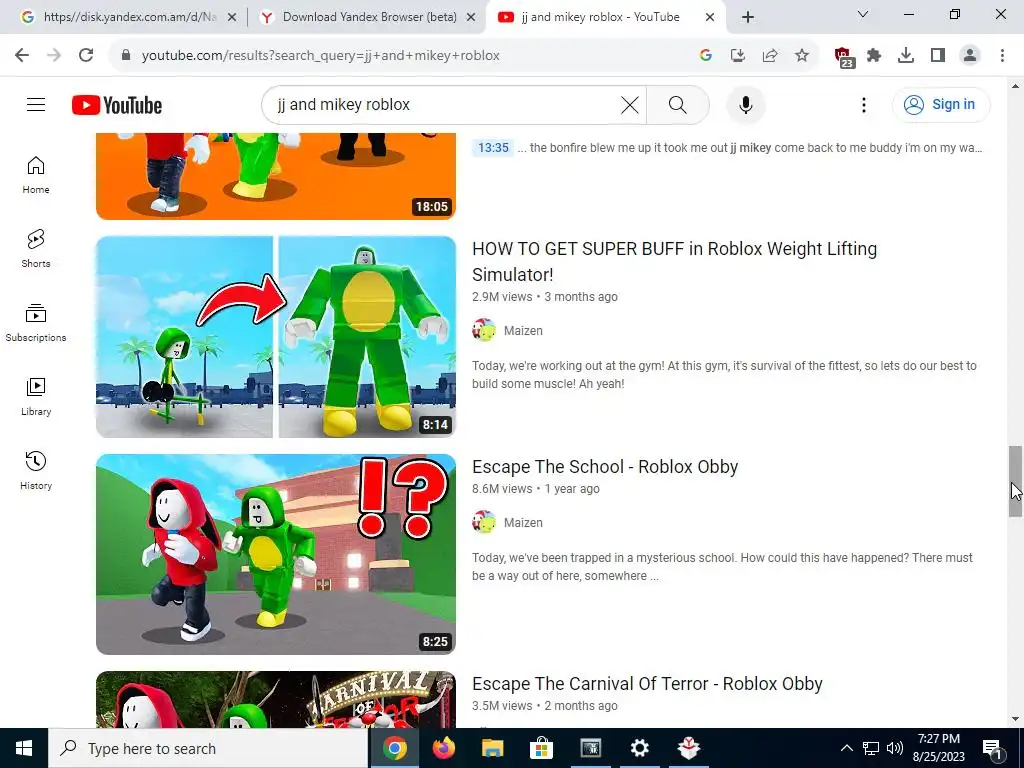Open the Windows Start menu
The width and height of the screenshot is (1024, 768).
pos(24,748)
